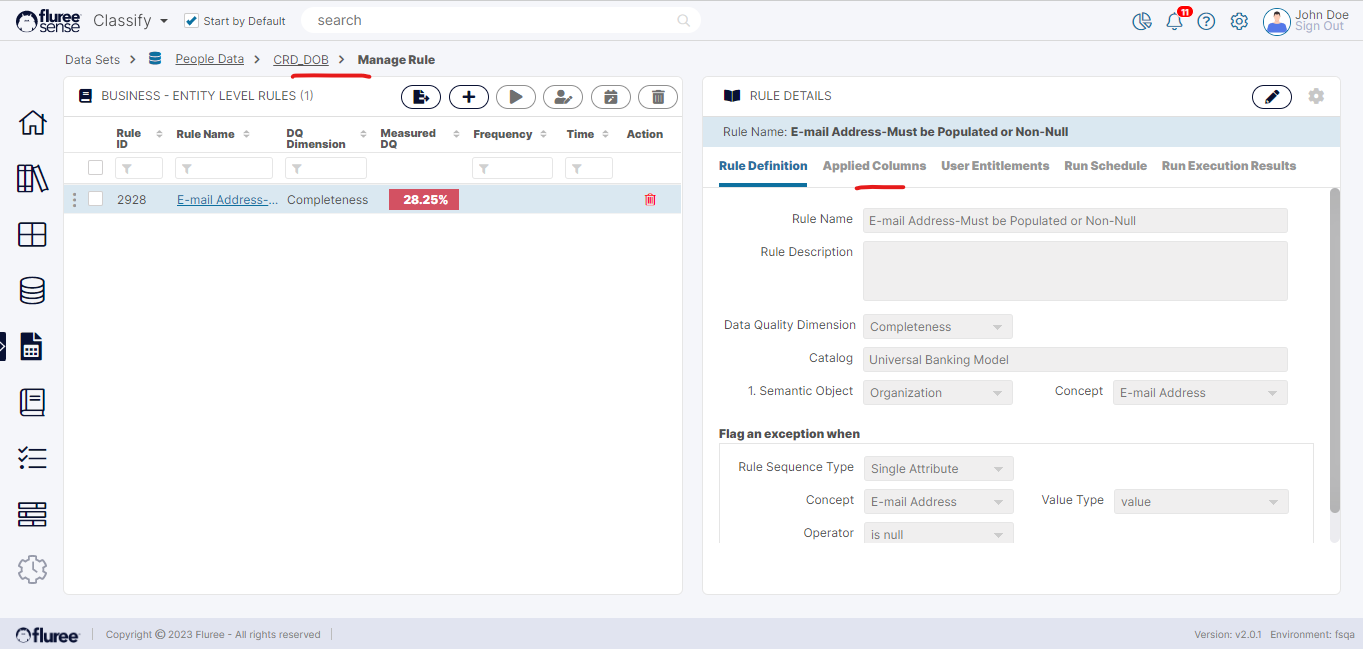Open the Run Execution Results tab
Image resolution: width=1363 pixels, height=649 pixels.
(1228, 166)
